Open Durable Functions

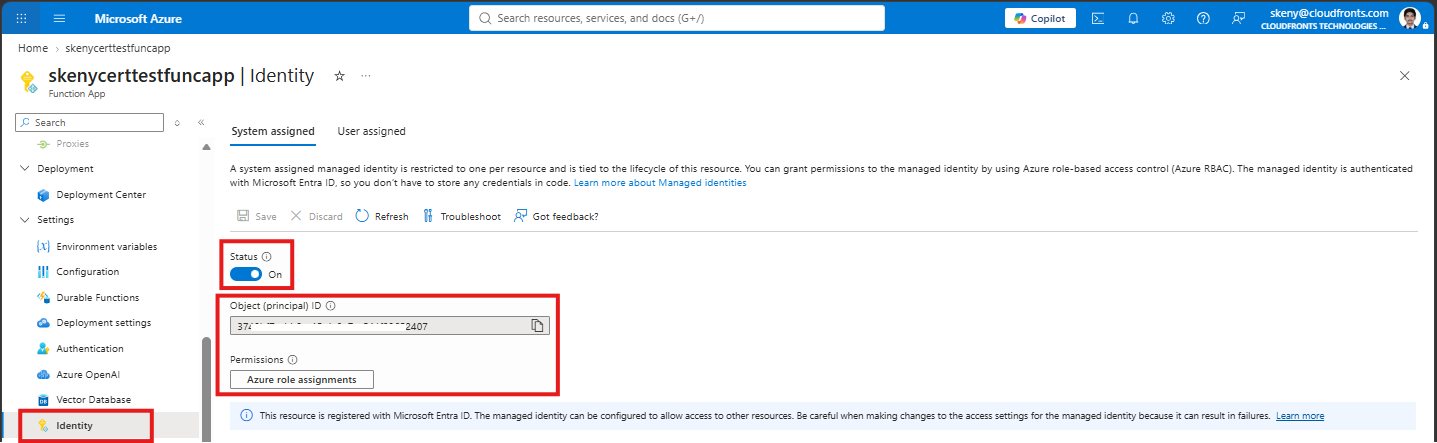pyautogui.click(x=100, y=297)
